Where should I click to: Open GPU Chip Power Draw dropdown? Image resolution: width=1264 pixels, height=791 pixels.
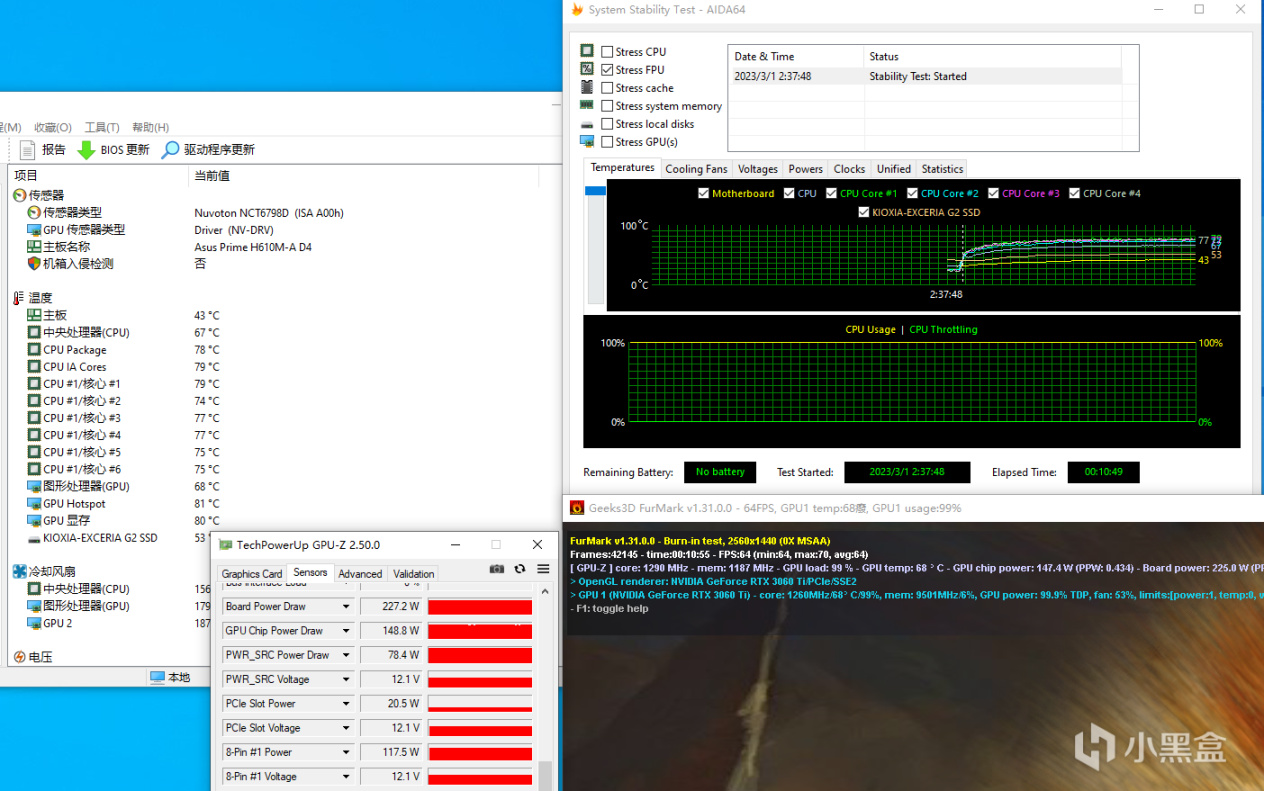[346, 631]
